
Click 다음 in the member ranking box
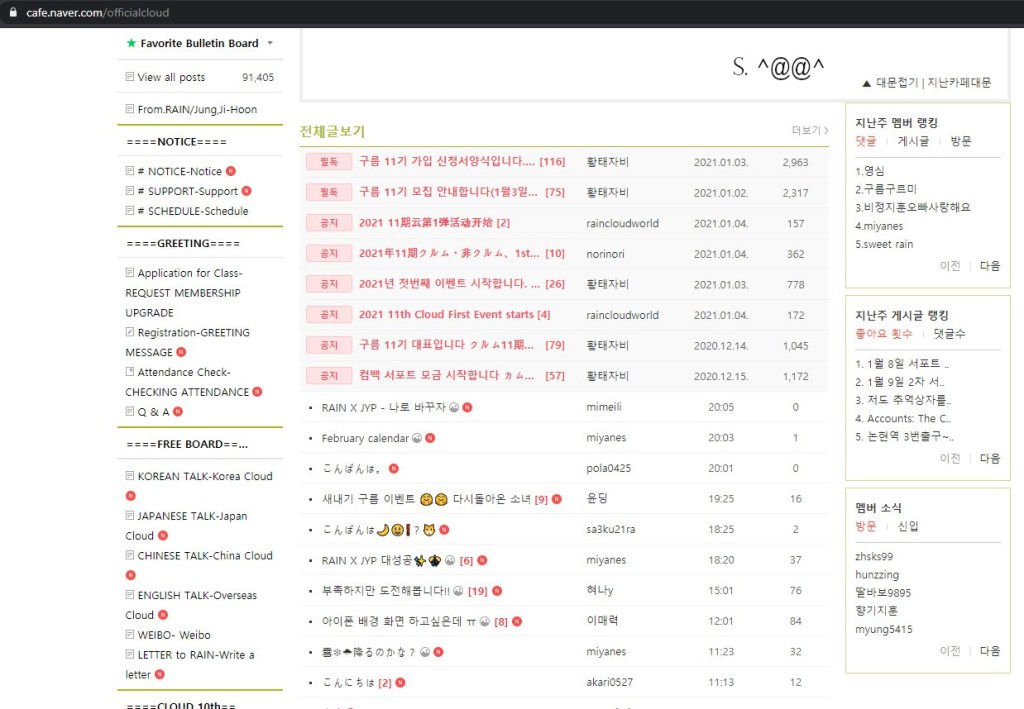(989, 266)
